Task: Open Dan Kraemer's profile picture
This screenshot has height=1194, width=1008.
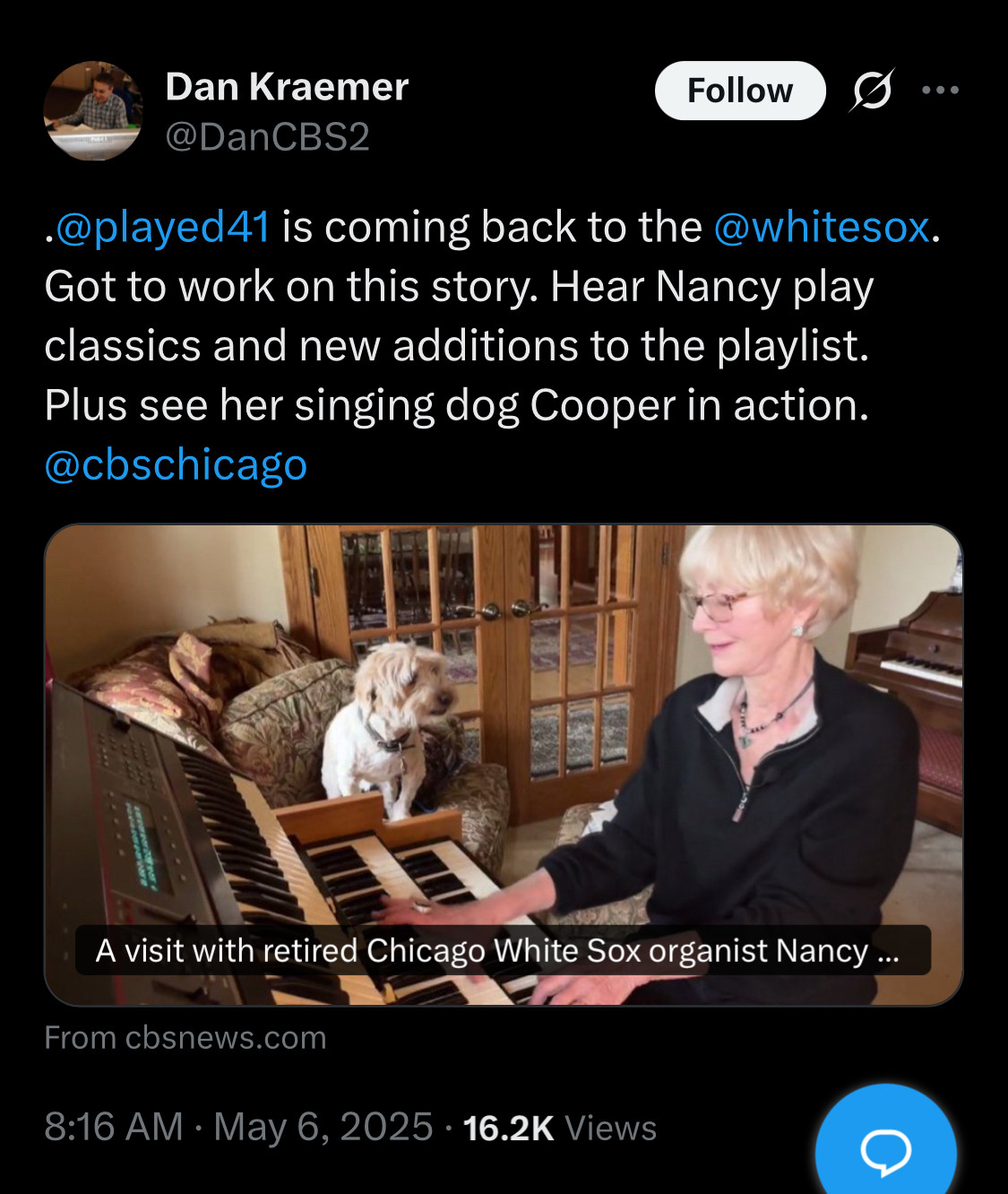Action: pyautogui.click(x=93, y=110)
